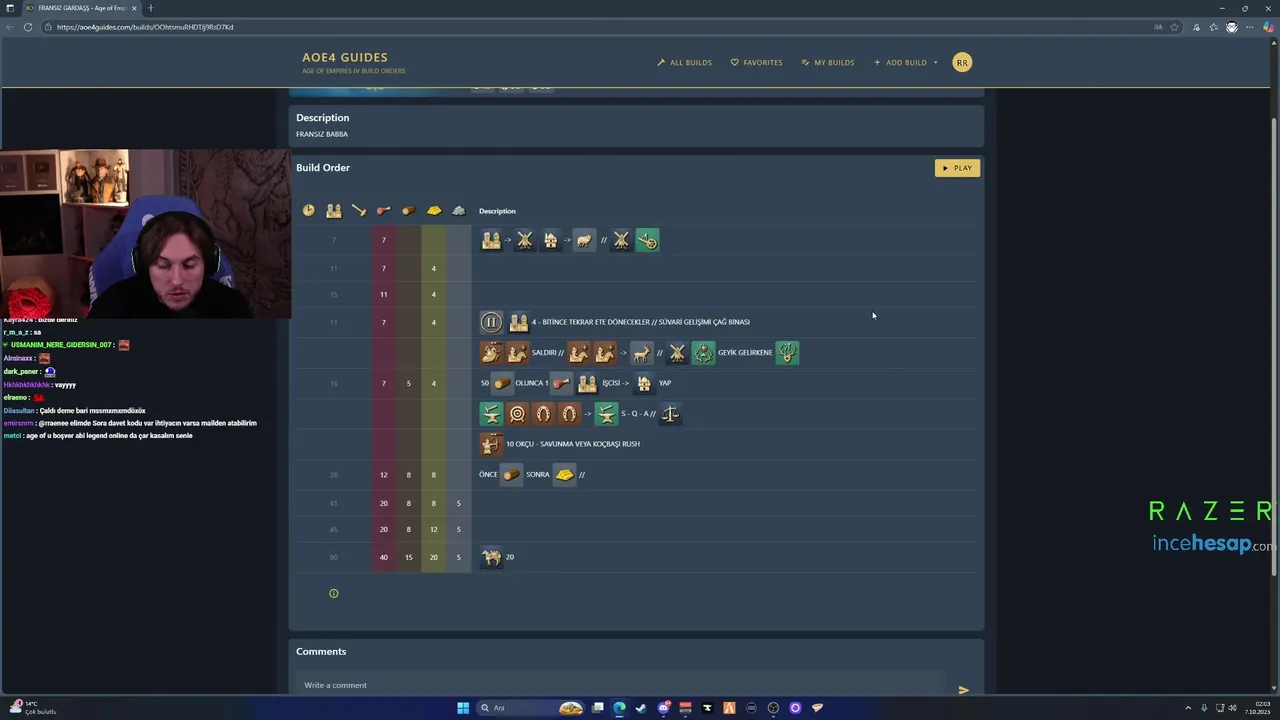Start the build order with PLAY
The image size is (1280, 720).
coord(957,168)
